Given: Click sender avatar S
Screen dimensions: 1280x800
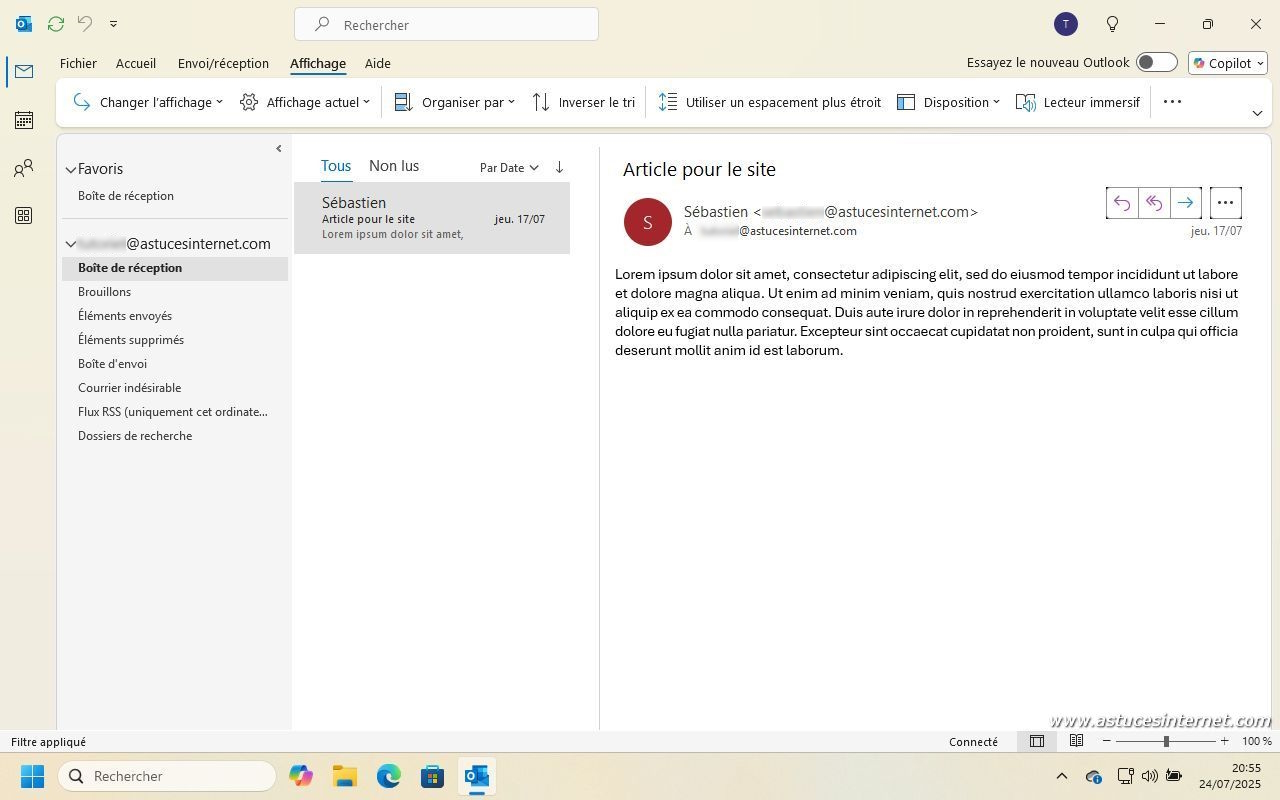Looking at the screenshot, I should 647,222.
